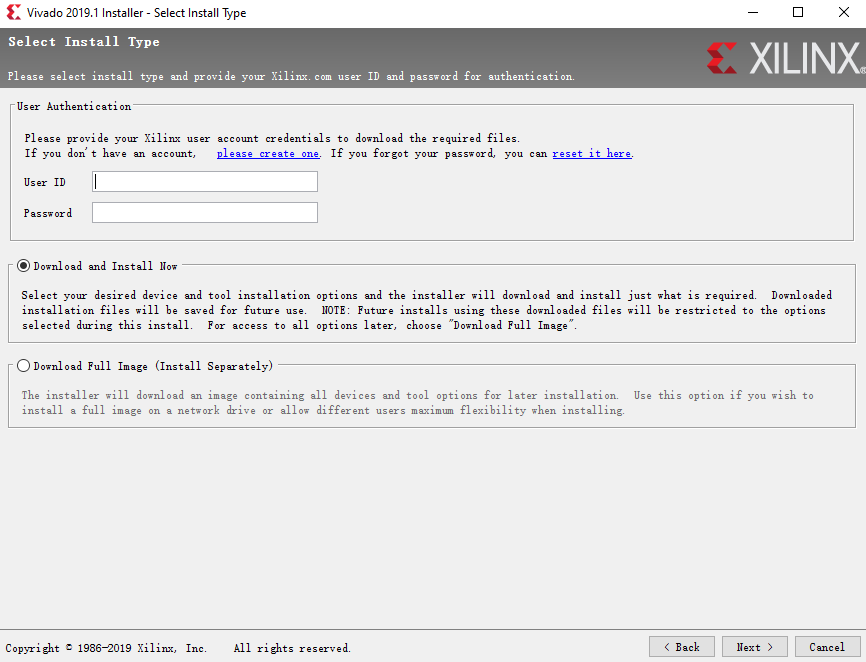This screenshot has width=866, height=662.
Task: Maximize the installer window
Action: (798, 13)
